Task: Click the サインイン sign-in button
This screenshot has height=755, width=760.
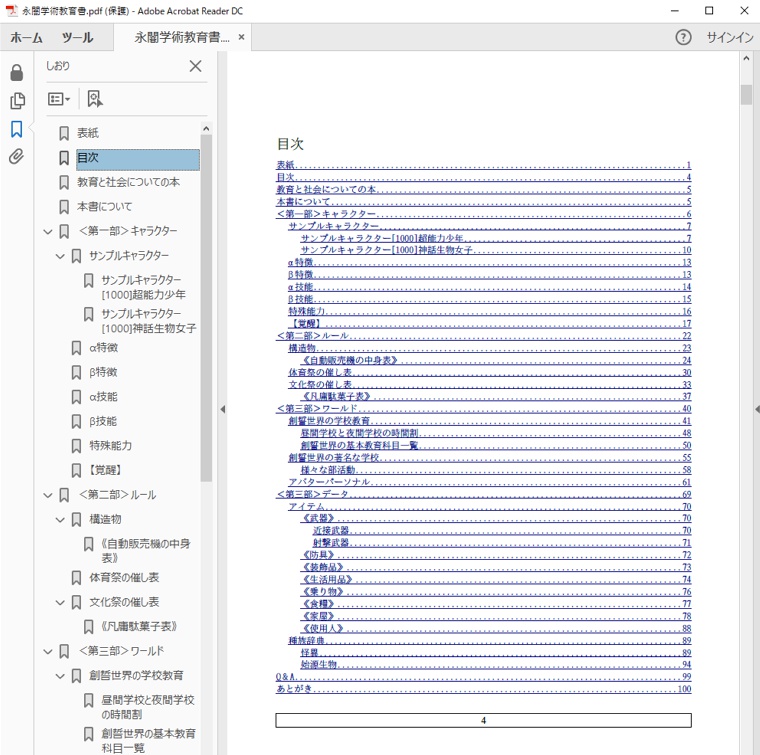Action: pos(729,37)
